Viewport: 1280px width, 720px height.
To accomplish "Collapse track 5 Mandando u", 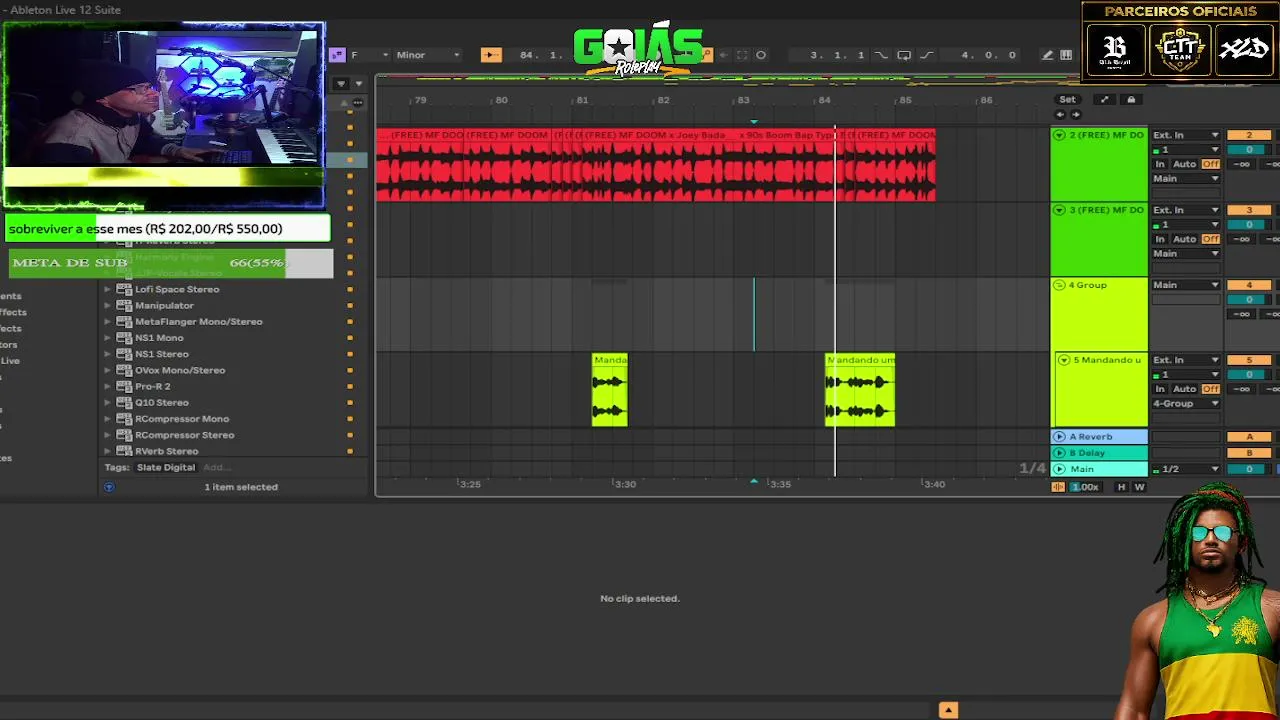I will coord(1063,360).
